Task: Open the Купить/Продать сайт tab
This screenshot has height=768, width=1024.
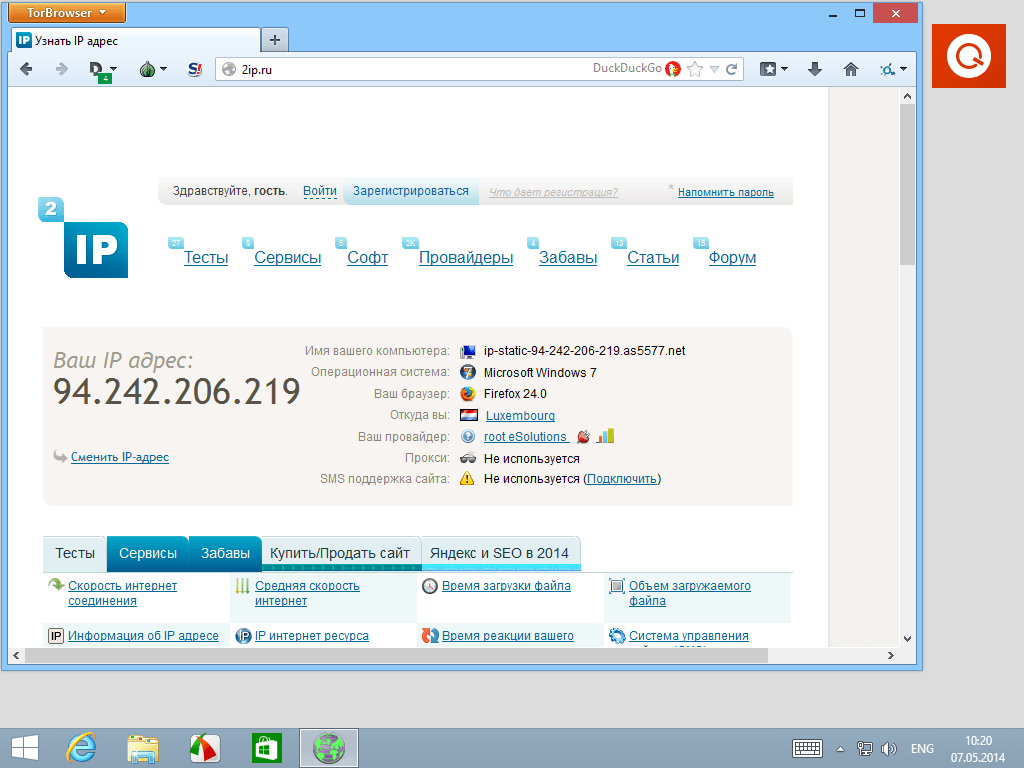Action: tap(340, 553)
